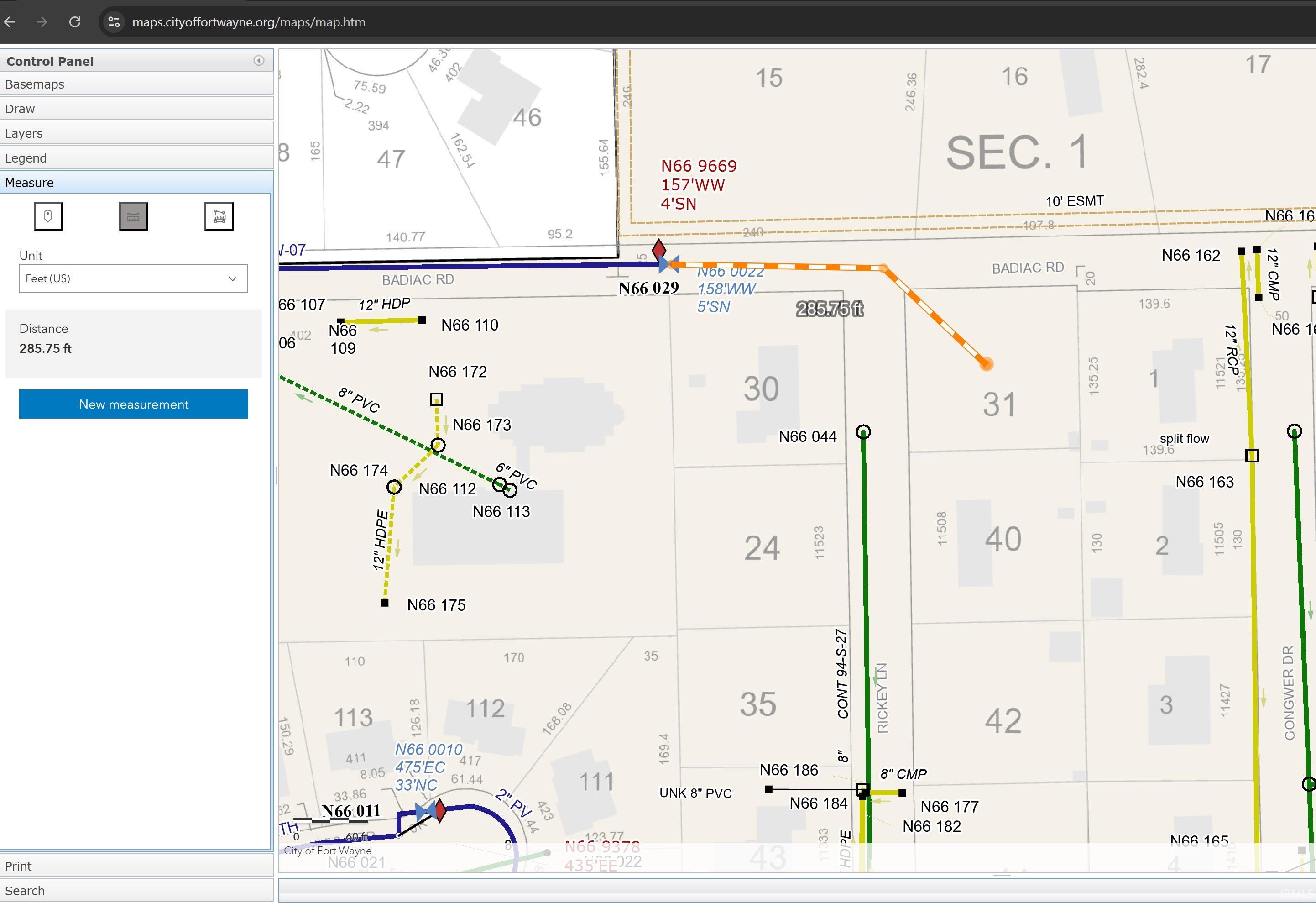The width and height of the screenshot is (1316, 903).
Task: Click the SEC. 1 map label
Action: click(x=1018, y=152)
